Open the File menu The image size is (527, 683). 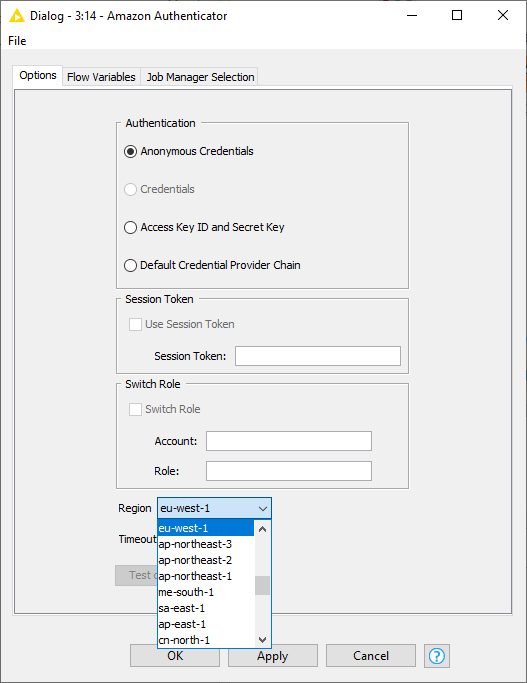(17, 41)
